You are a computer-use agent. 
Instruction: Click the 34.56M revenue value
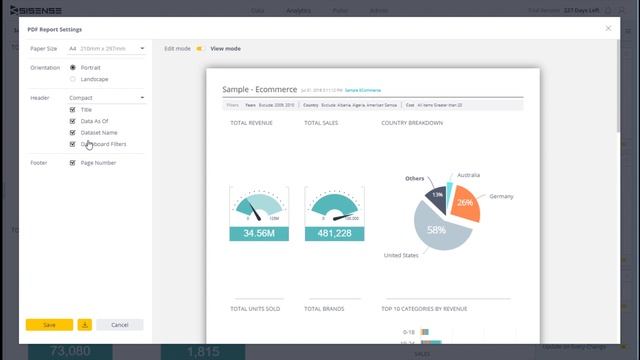[x=259, y=233]
